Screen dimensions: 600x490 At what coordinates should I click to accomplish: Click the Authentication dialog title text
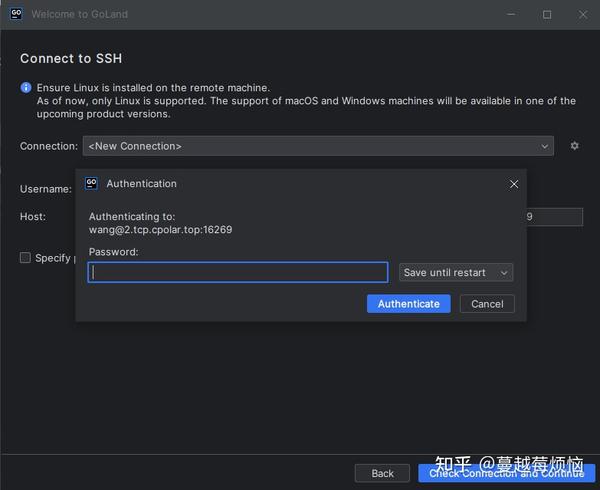(141, 184)
